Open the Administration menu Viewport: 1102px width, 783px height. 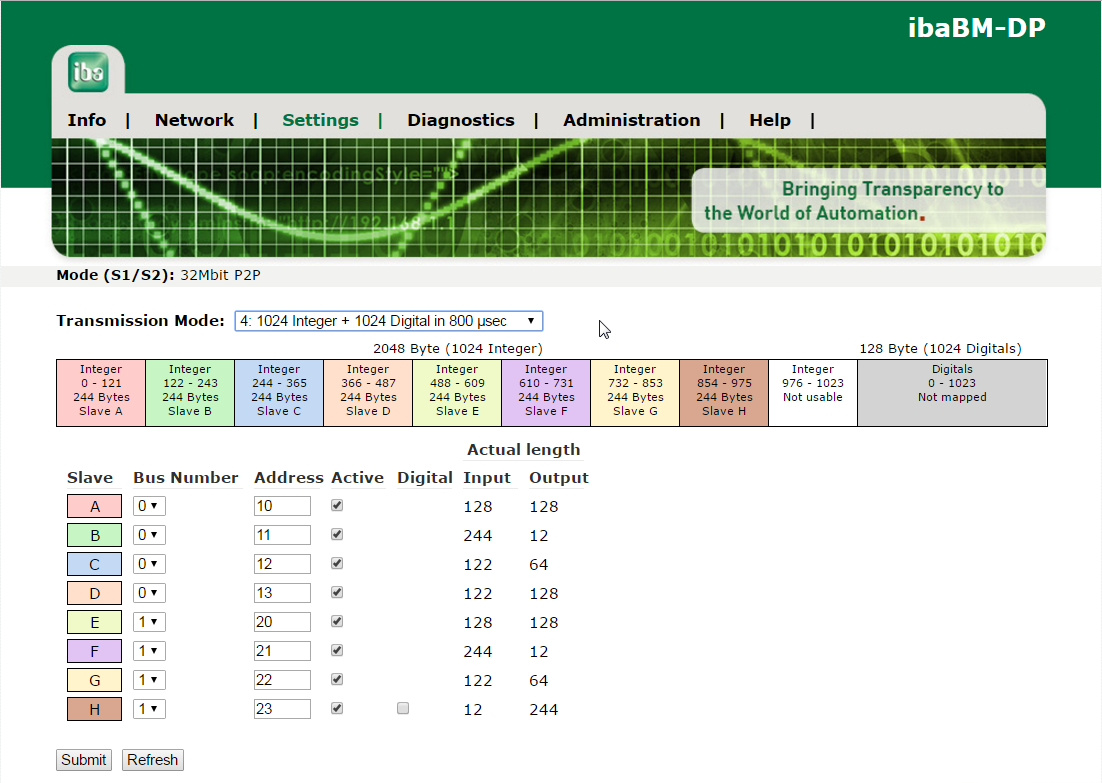[631, 120]
